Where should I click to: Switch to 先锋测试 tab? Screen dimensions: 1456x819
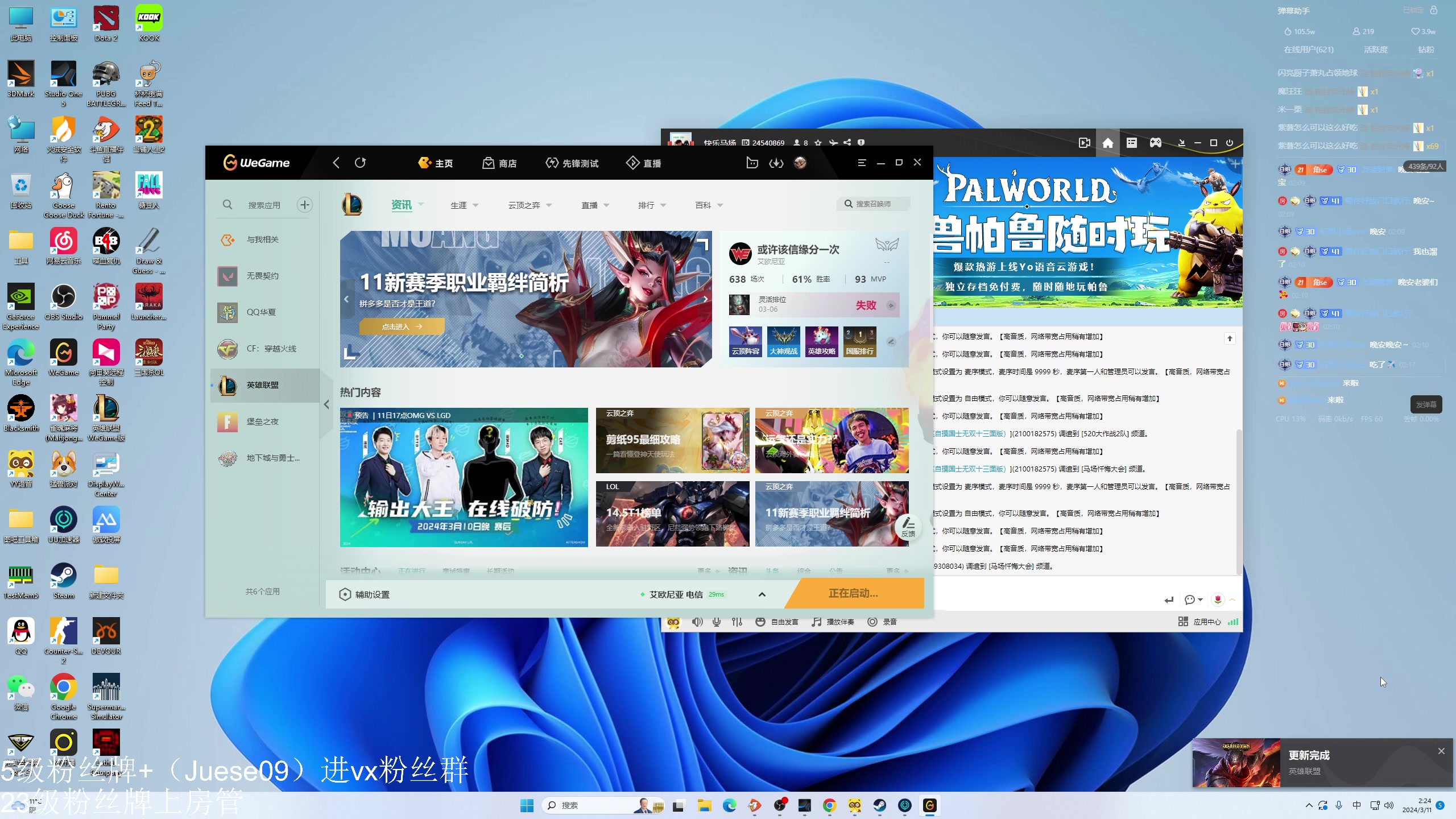pyautogui.click(x=572, y=163)
